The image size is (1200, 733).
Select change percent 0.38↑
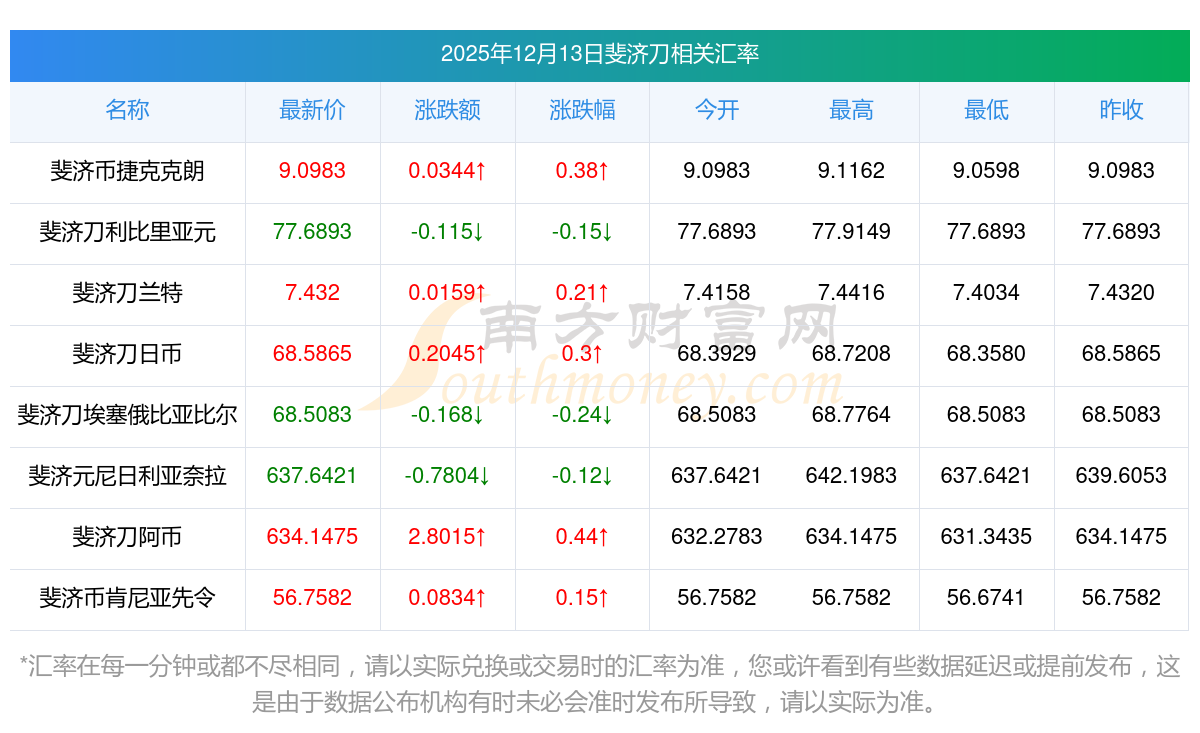coord(582,171)
